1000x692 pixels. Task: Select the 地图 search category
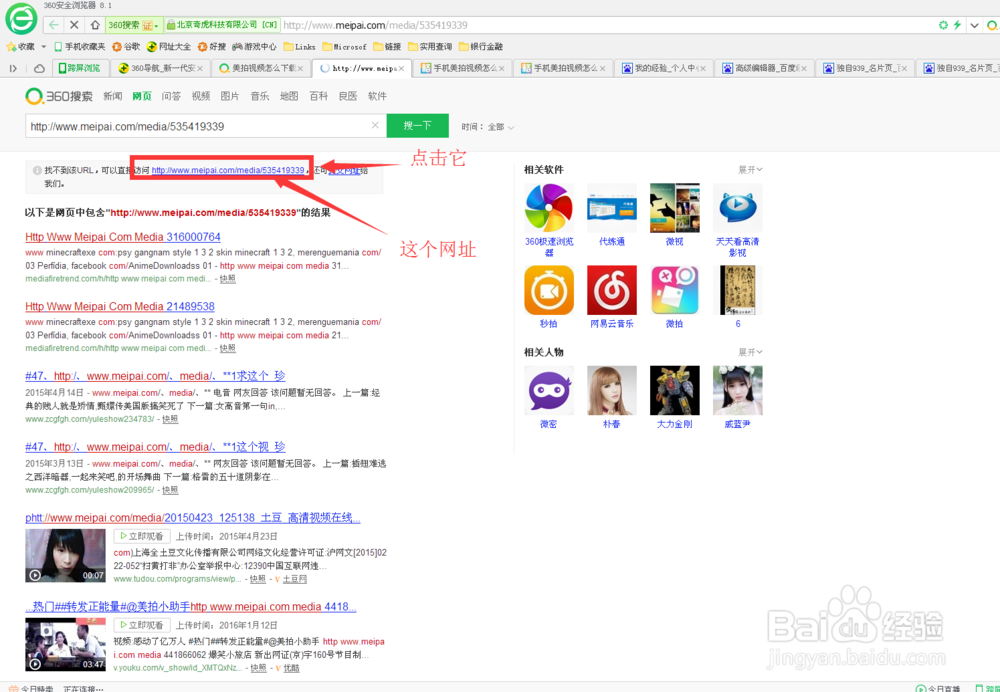[x=289, y=96]
